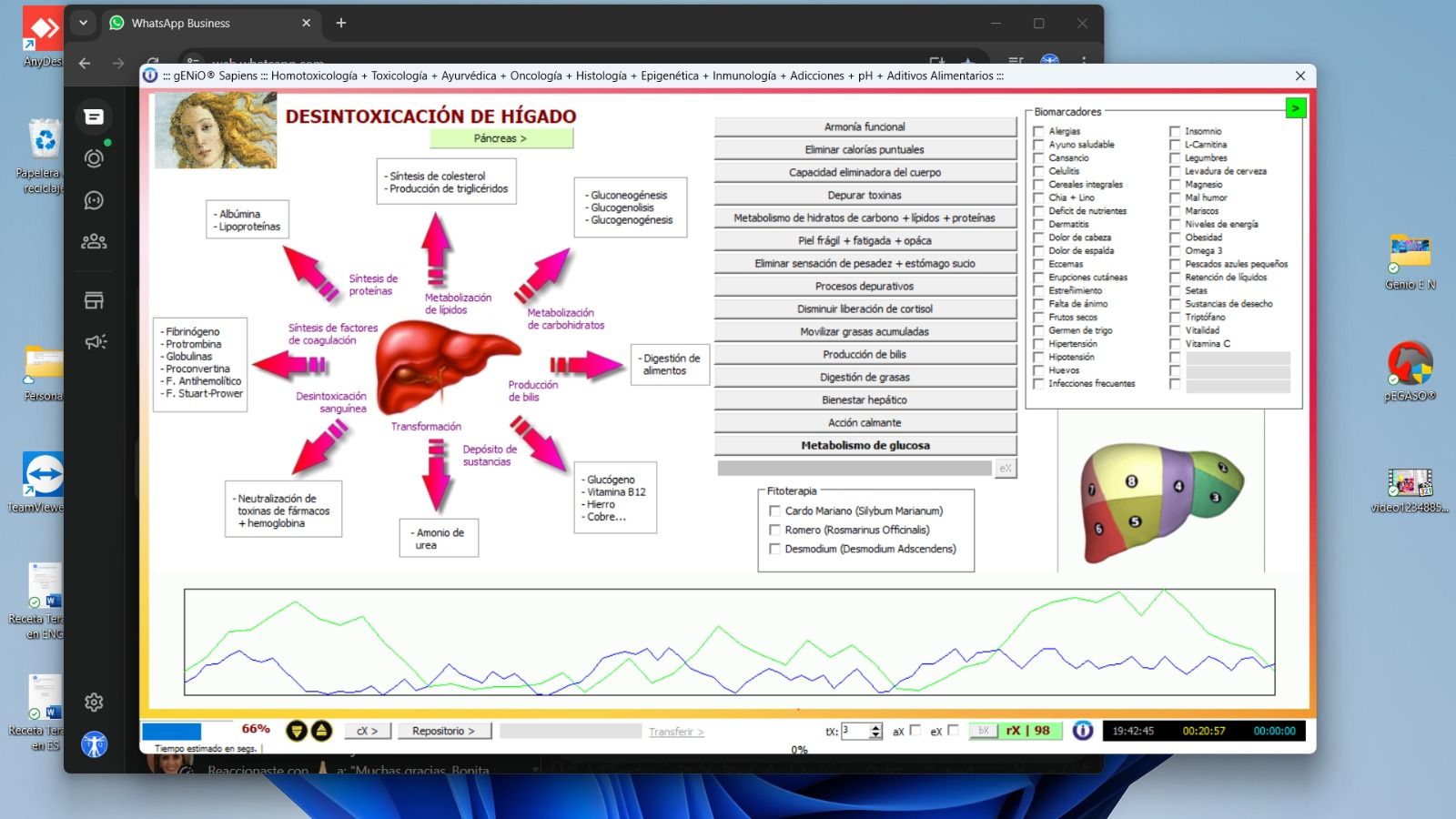This screenshot has width=1456, height=819.
Task: Open the Genio E N desktop icon
Action: 1410,262
